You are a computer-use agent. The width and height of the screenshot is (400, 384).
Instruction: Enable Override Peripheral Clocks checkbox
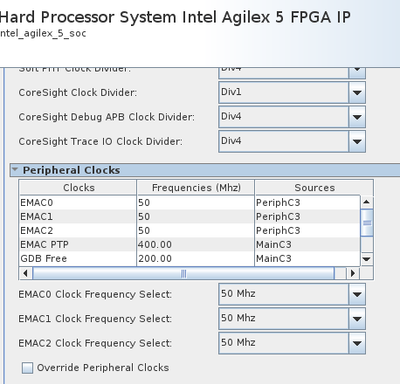(x=27, y=368)
